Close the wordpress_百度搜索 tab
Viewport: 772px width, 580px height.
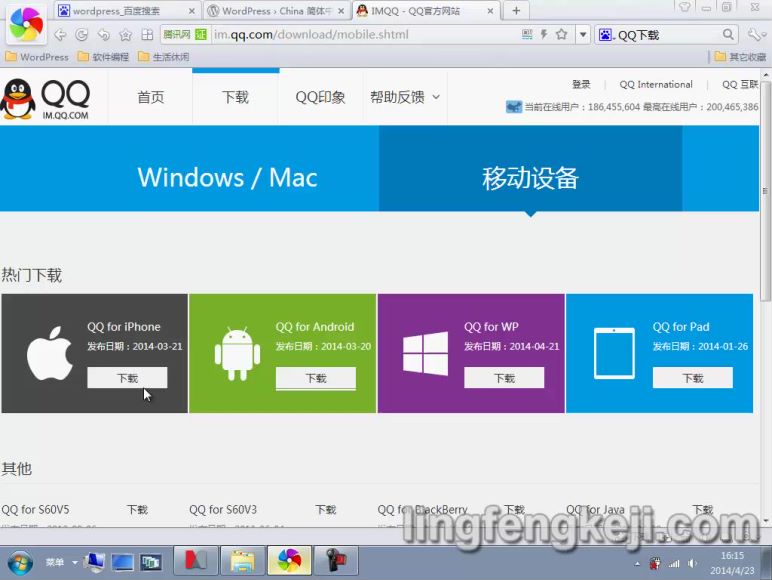click(192, 11)
